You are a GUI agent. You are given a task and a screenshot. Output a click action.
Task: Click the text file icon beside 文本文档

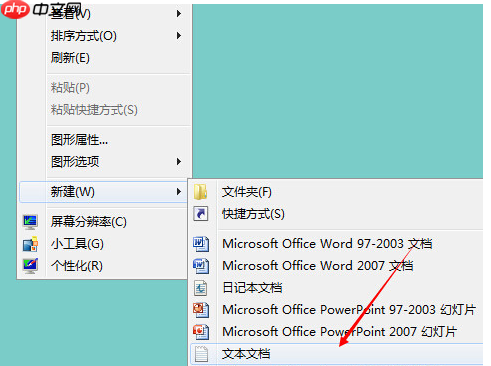201,354
